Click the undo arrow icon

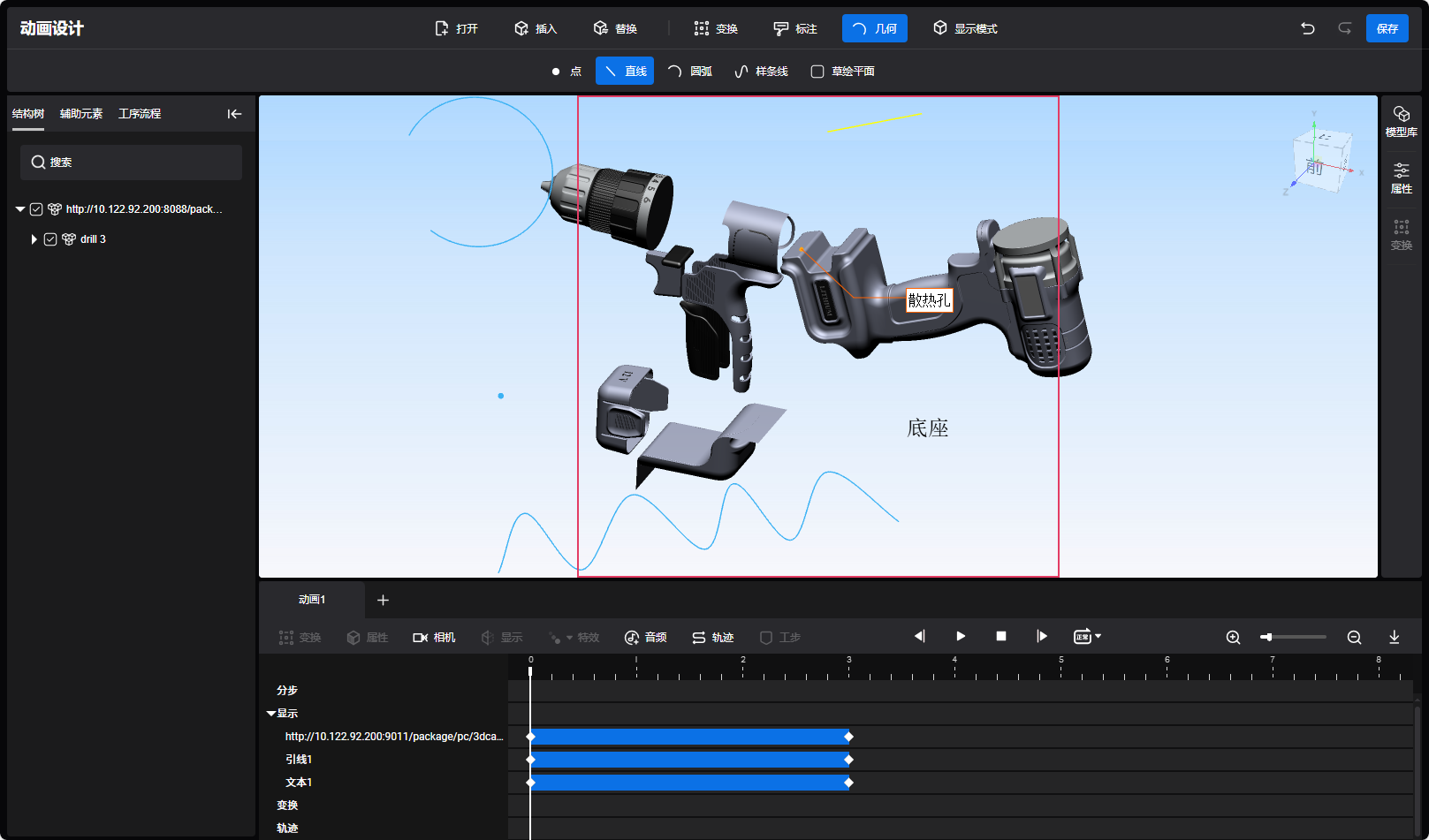point(1307,28)
